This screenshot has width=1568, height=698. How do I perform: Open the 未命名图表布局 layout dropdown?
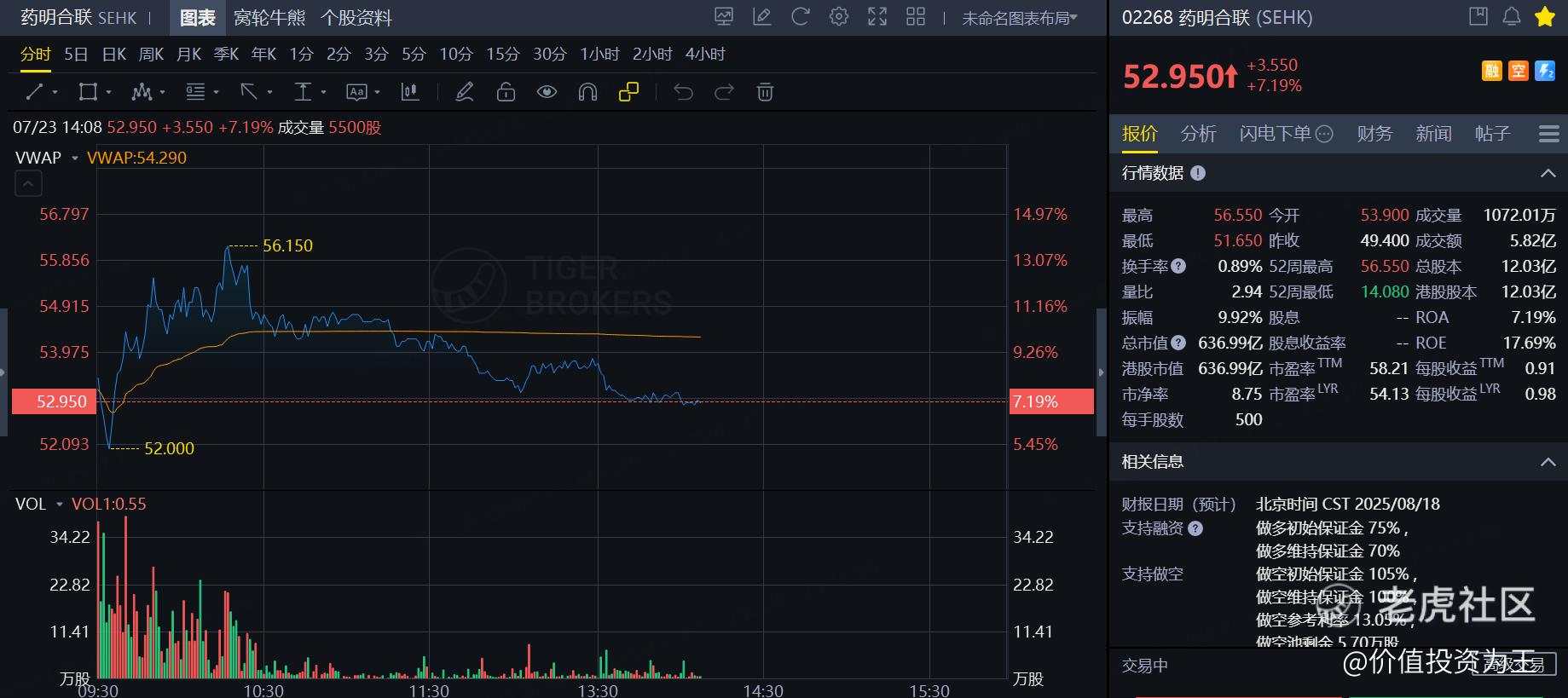(1020, 18)
